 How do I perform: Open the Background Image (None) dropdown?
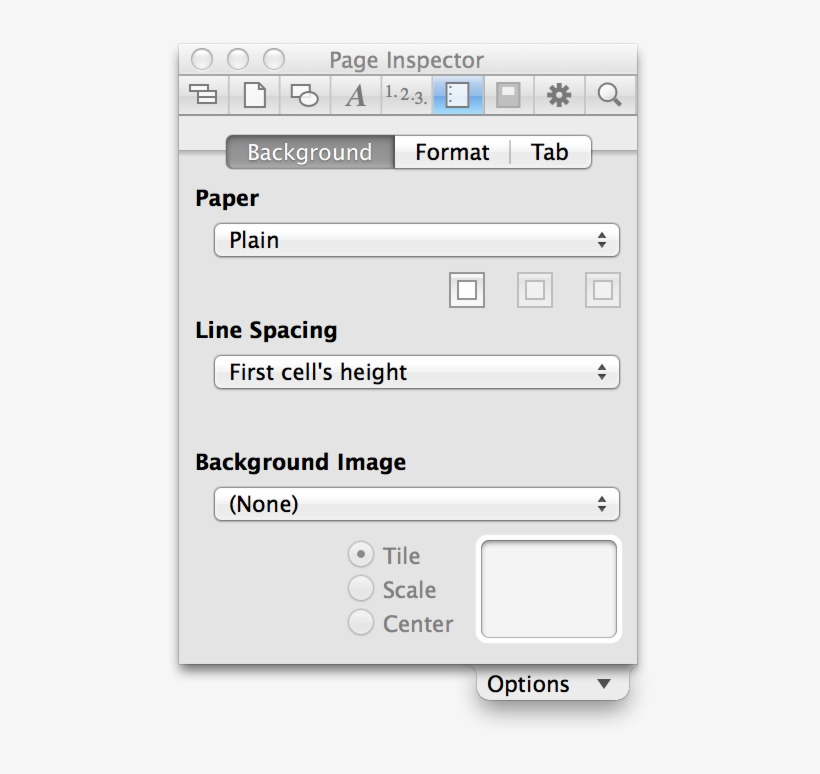417,504
